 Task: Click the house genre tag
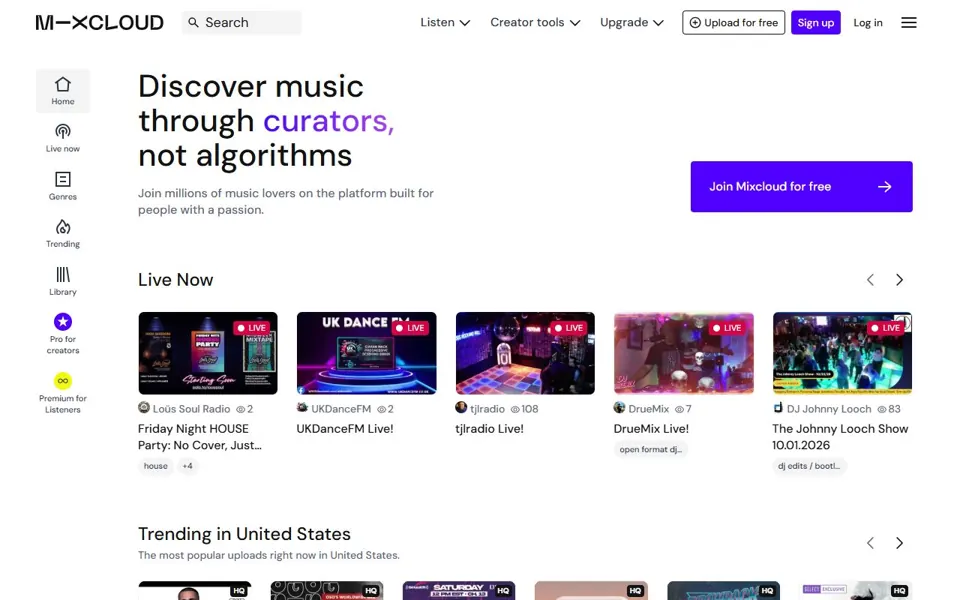[x=156, y=466]
